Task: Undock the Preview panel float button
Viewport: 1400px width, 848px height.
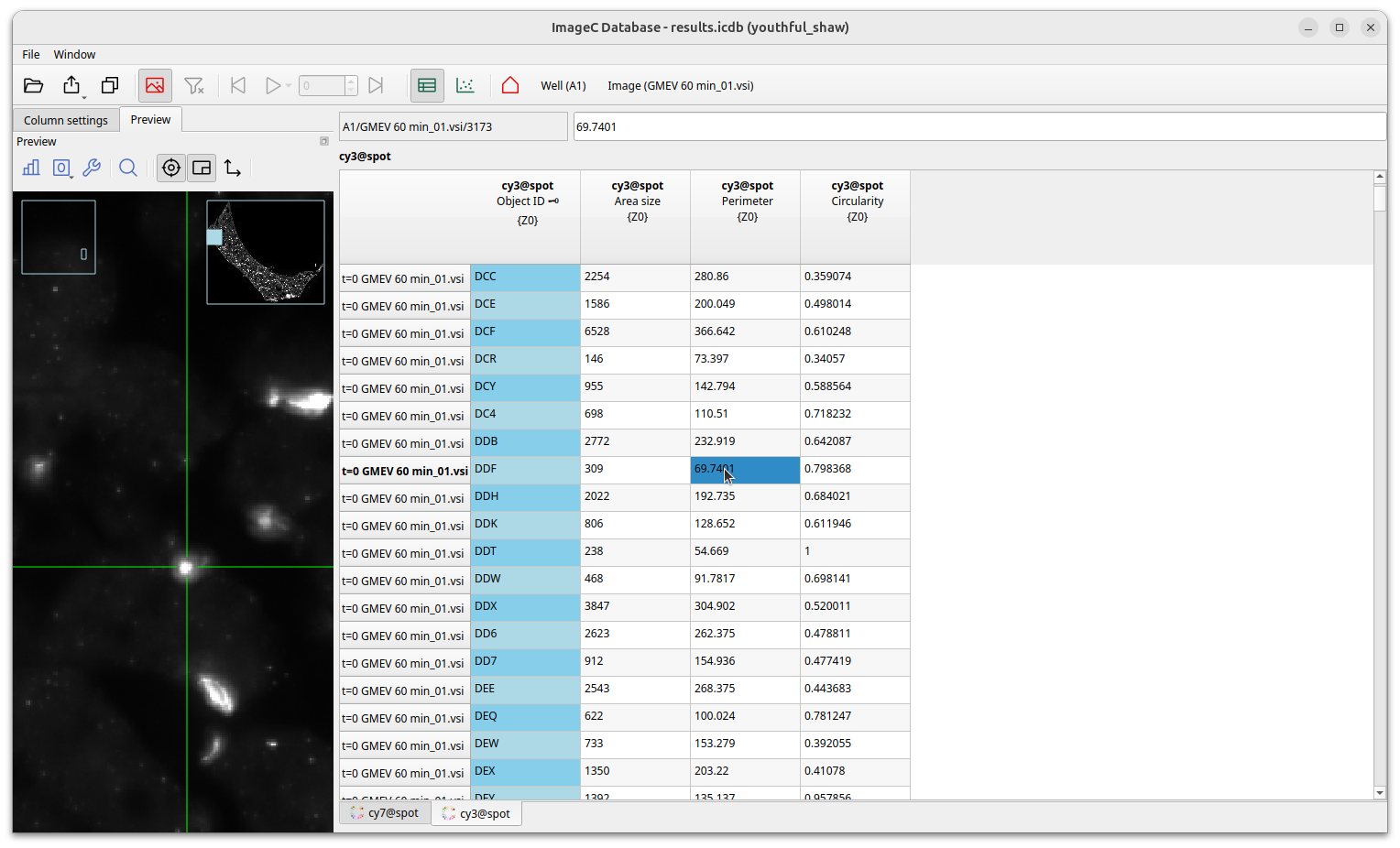Action: [323, 141]
